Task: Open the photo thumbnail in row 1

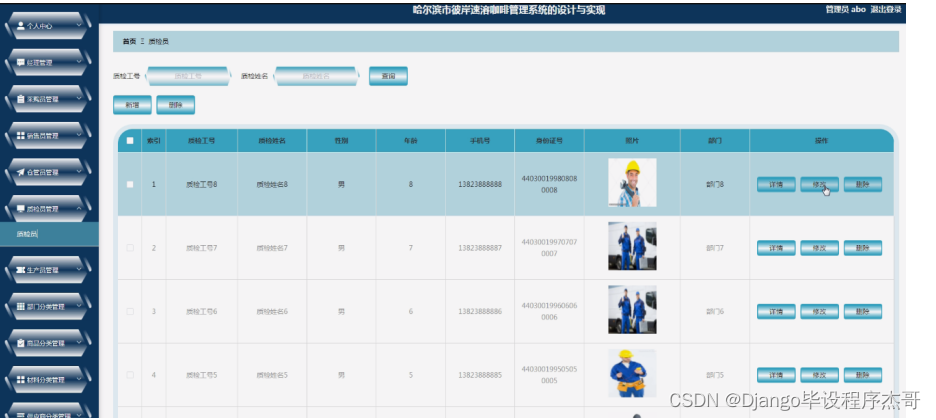Action: [632, 183]
